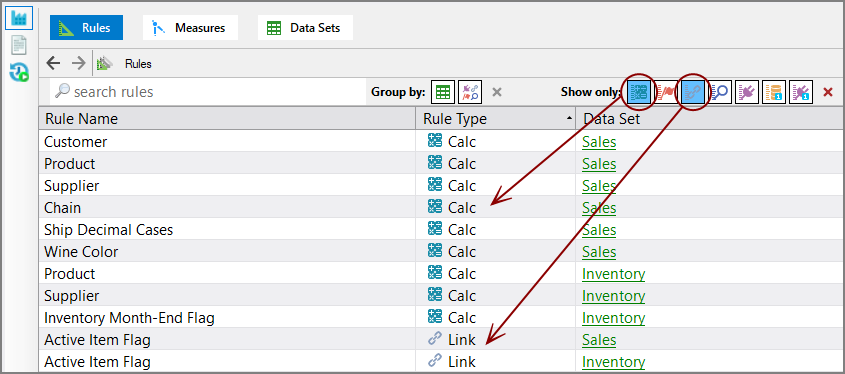This screenshot has width=845, height=374.
Task: Clear the Group by gray X
Action: (497, 92)
